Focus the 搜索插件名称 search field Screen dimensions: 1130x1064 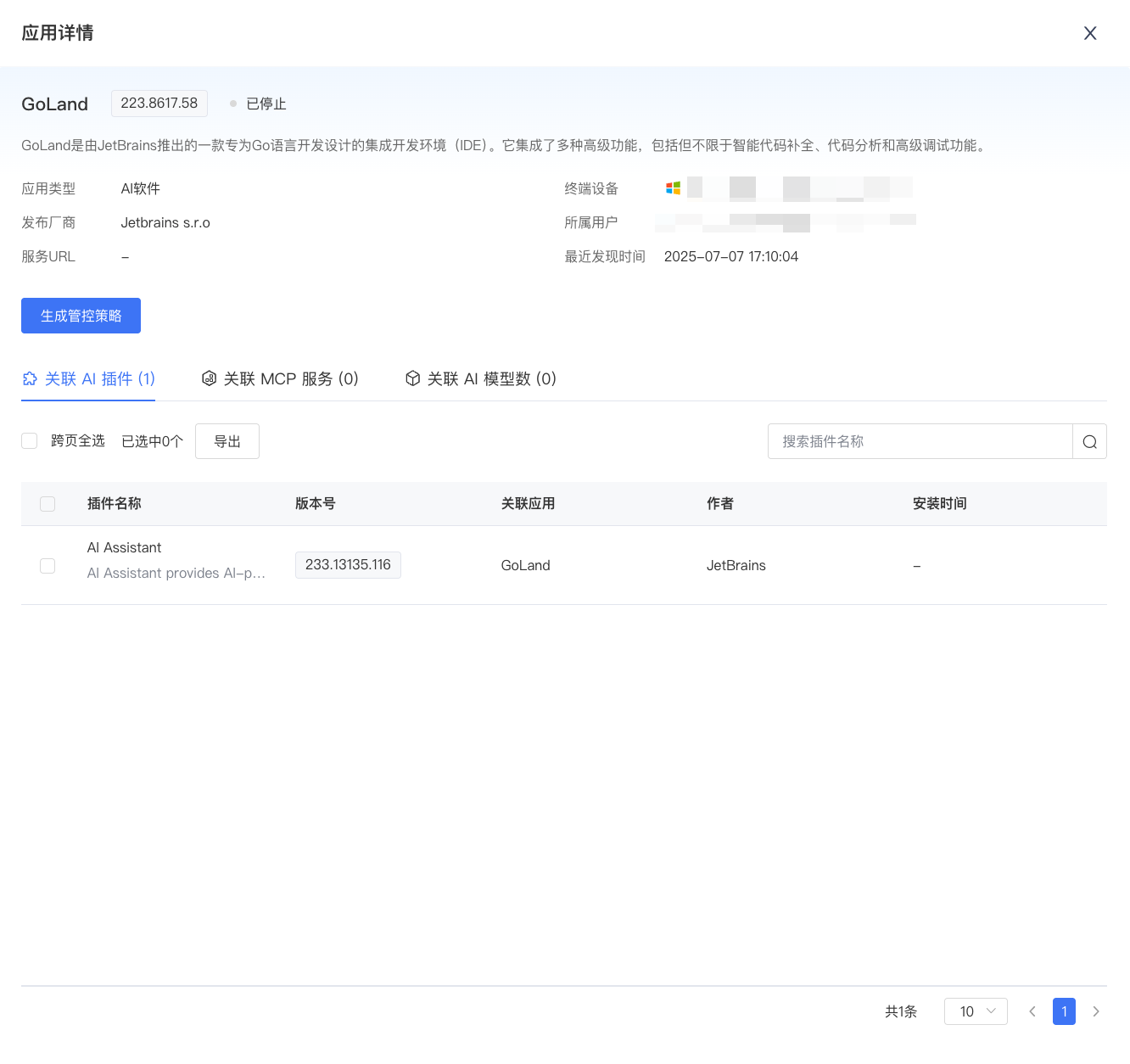[x=920, y=441]
